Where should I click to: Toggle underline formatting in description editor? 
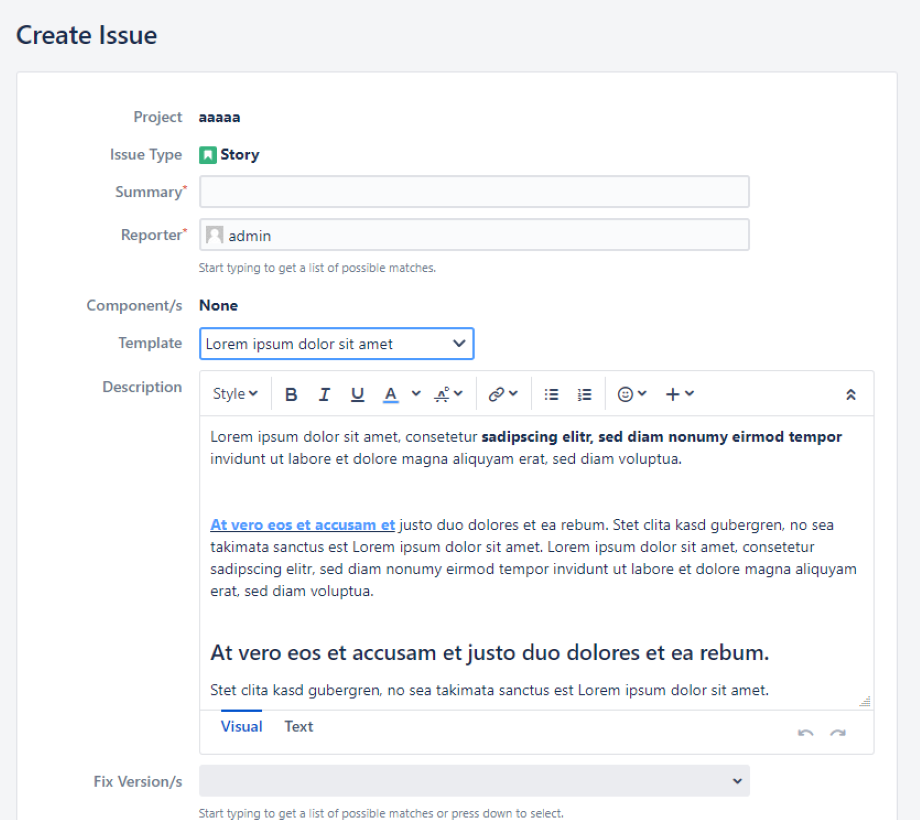tap(357, 394)
